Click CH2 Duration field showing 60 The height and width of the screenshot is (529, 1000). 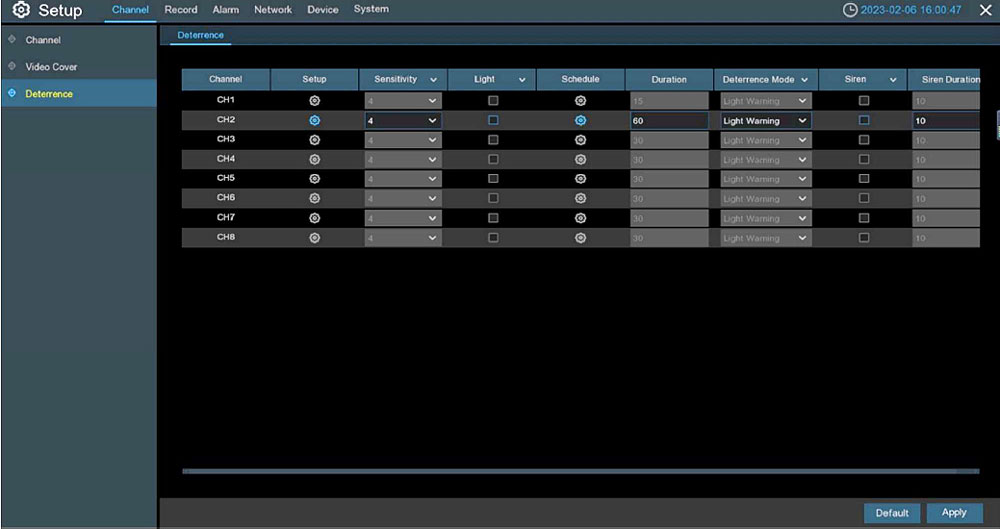[x=669, y=121]
